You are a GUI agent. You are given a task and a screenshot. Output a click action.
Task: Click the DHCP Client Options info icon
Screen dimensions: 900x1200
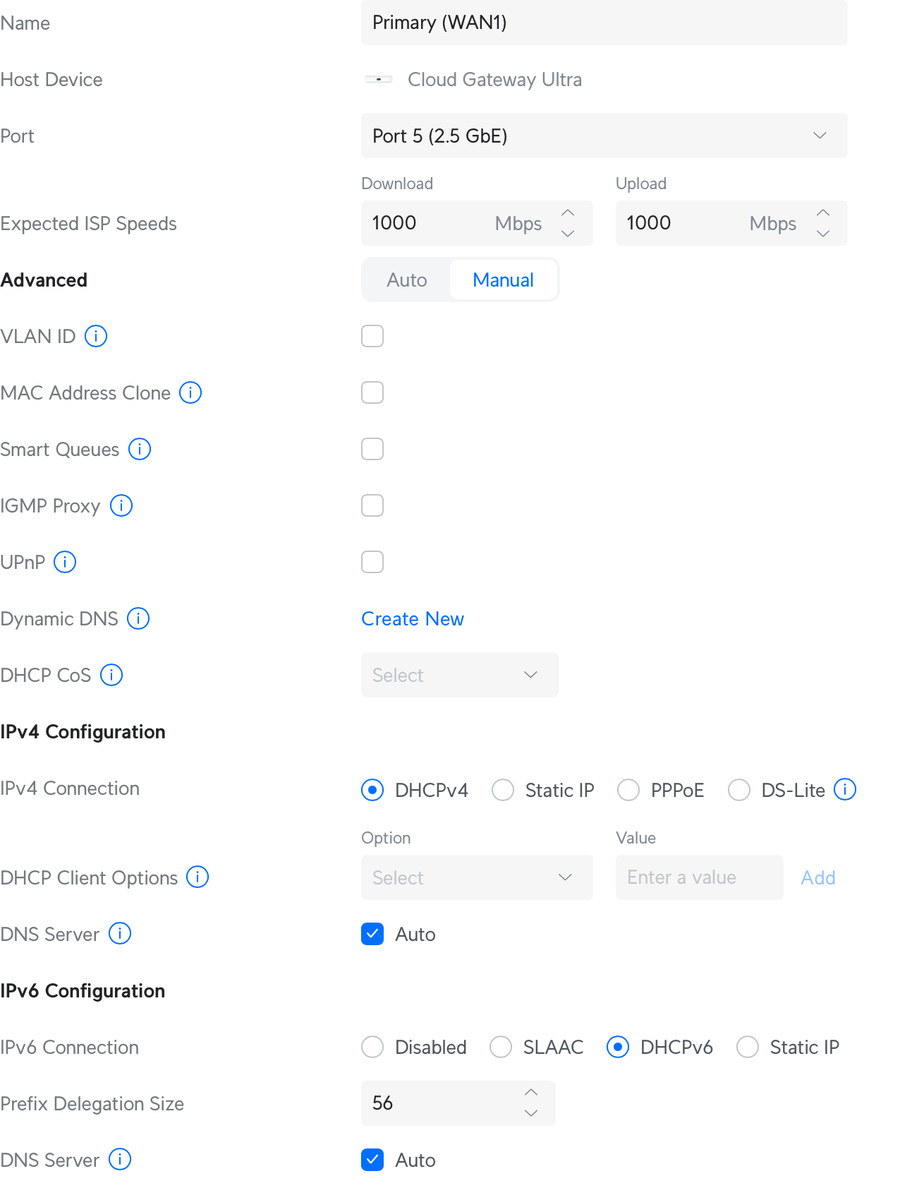click(198, 877)
